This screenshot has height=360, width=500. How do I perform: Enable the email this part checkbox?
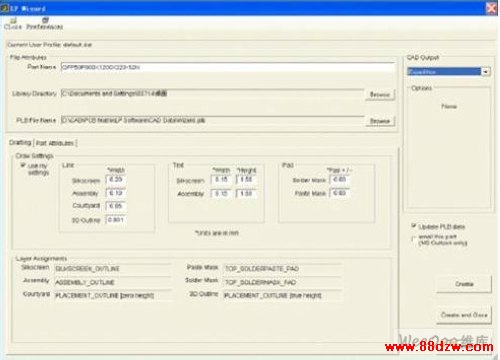(x=414, y=239)
